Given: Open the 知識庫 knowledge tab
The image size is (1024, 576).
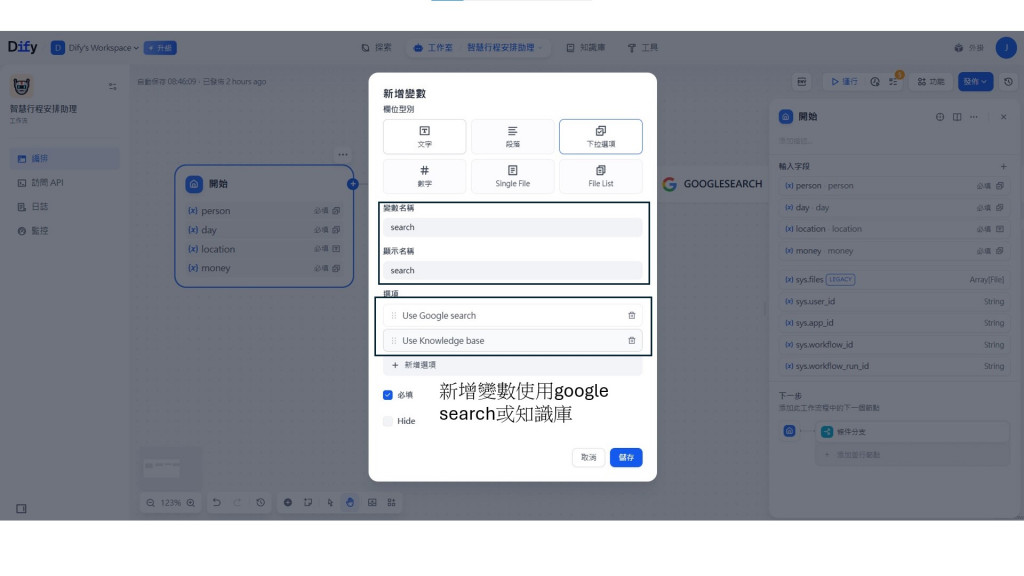Looking at the screenshot, I should pyautogui.click(x=586, y=48).
